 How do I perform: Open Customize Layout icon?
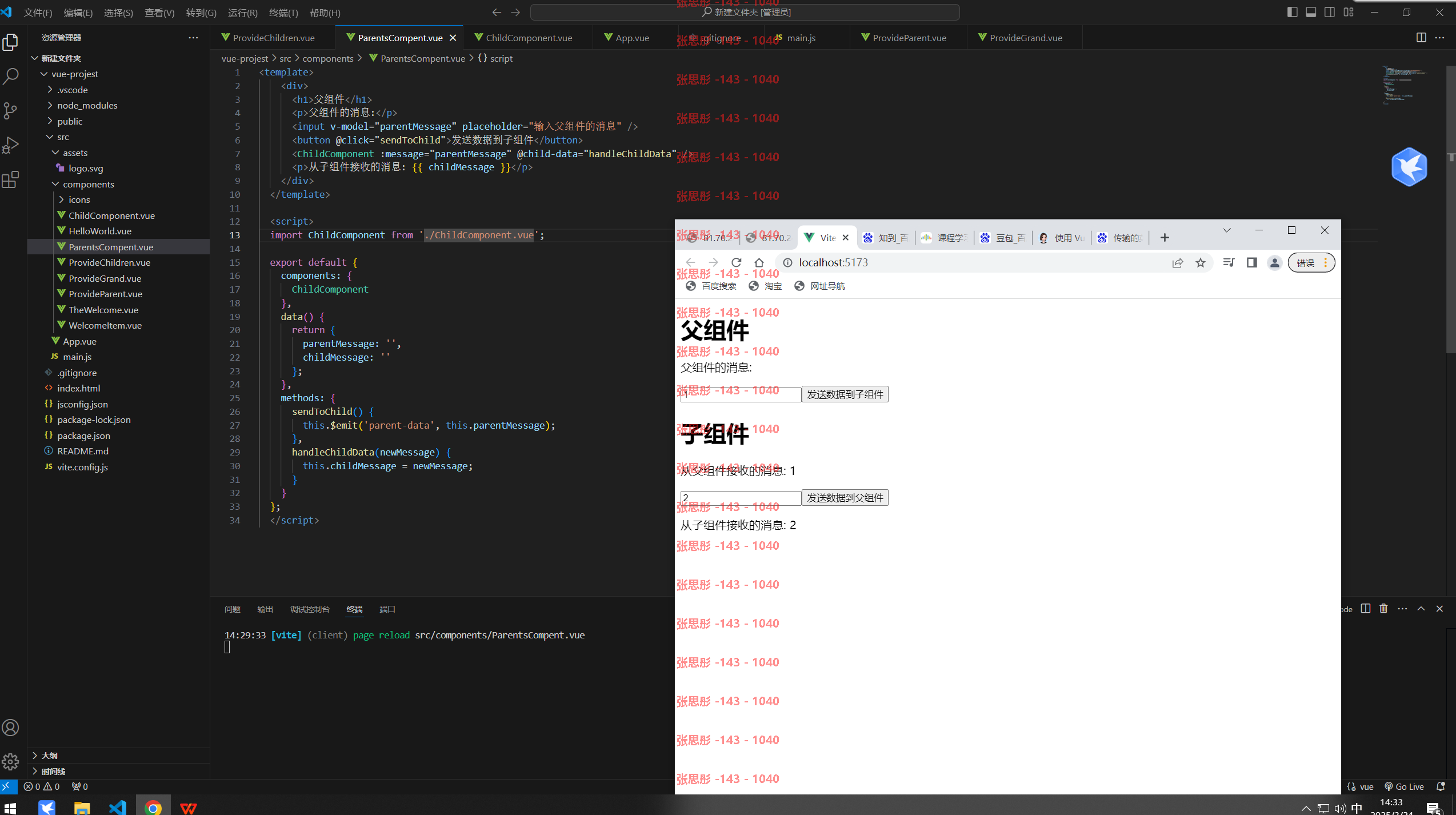[1349, 12]
